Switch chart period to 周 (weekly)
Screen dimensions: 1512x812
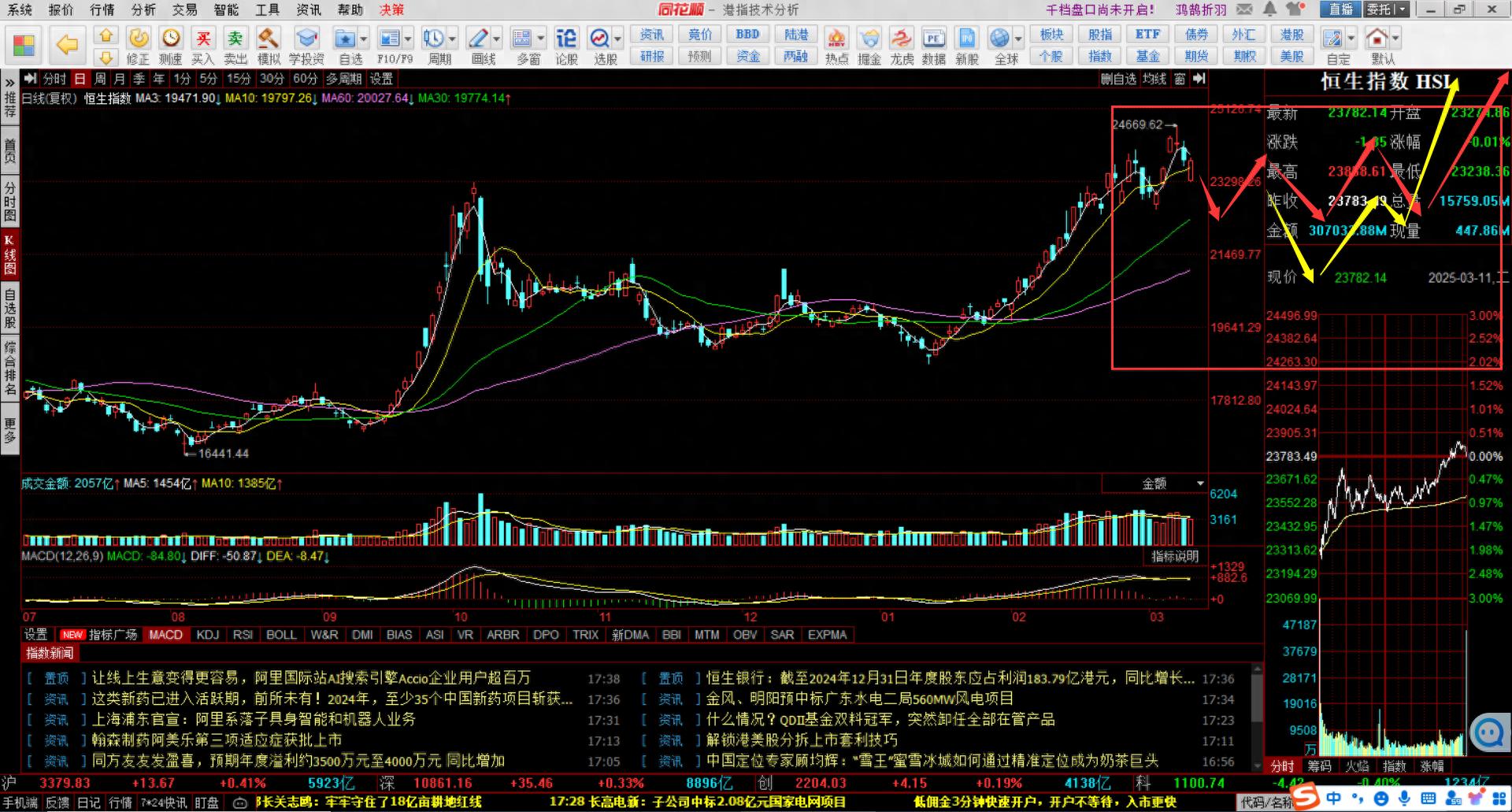100,79
